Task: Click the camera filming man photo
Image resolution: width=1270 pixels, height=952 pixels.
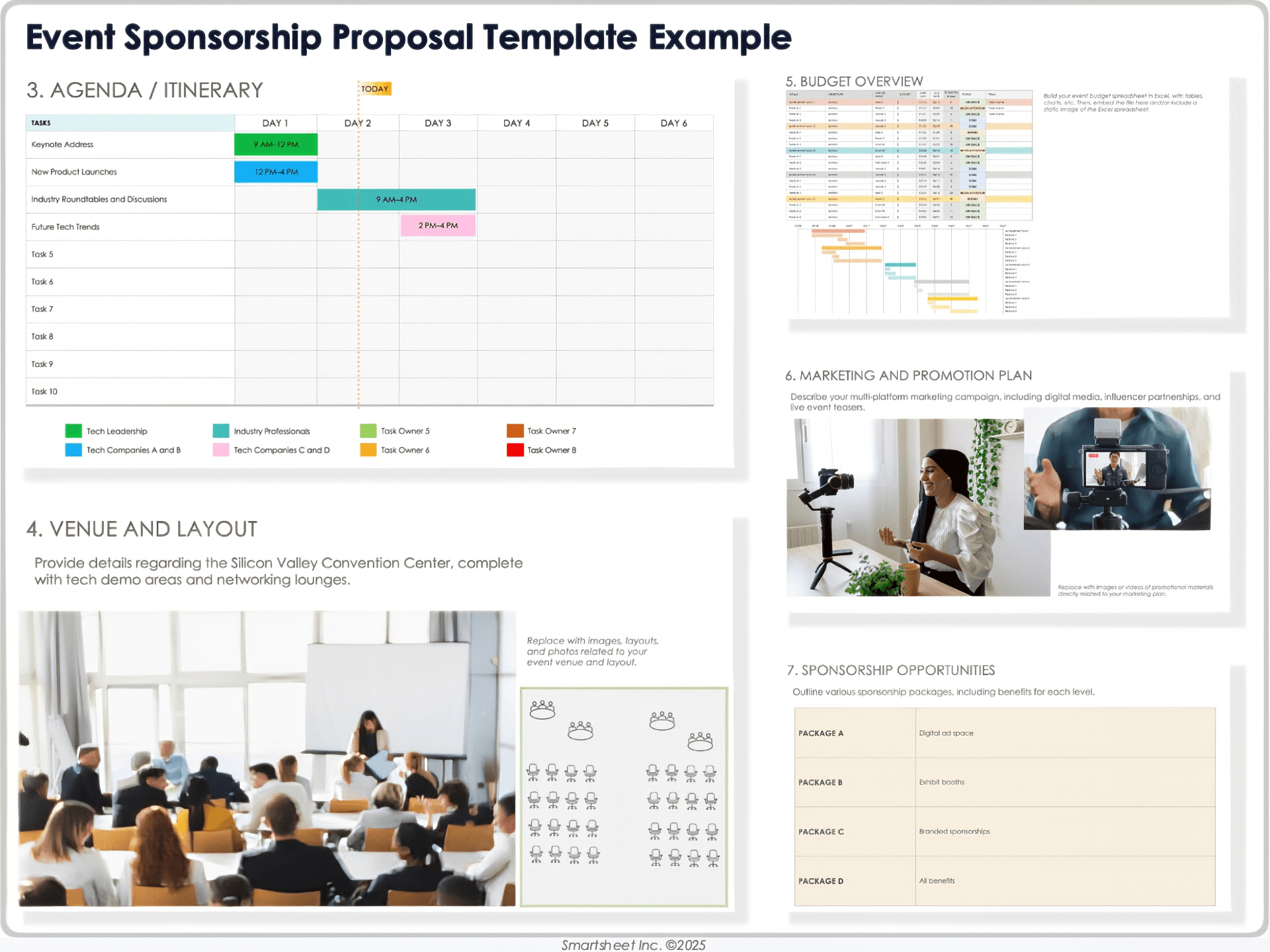Action: [x=1117, y=468]
